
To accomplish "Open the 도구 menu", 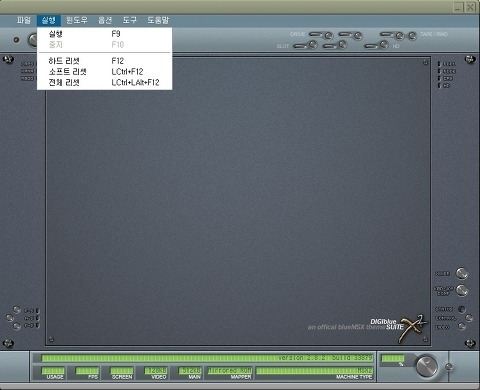I will click(130, 20).
